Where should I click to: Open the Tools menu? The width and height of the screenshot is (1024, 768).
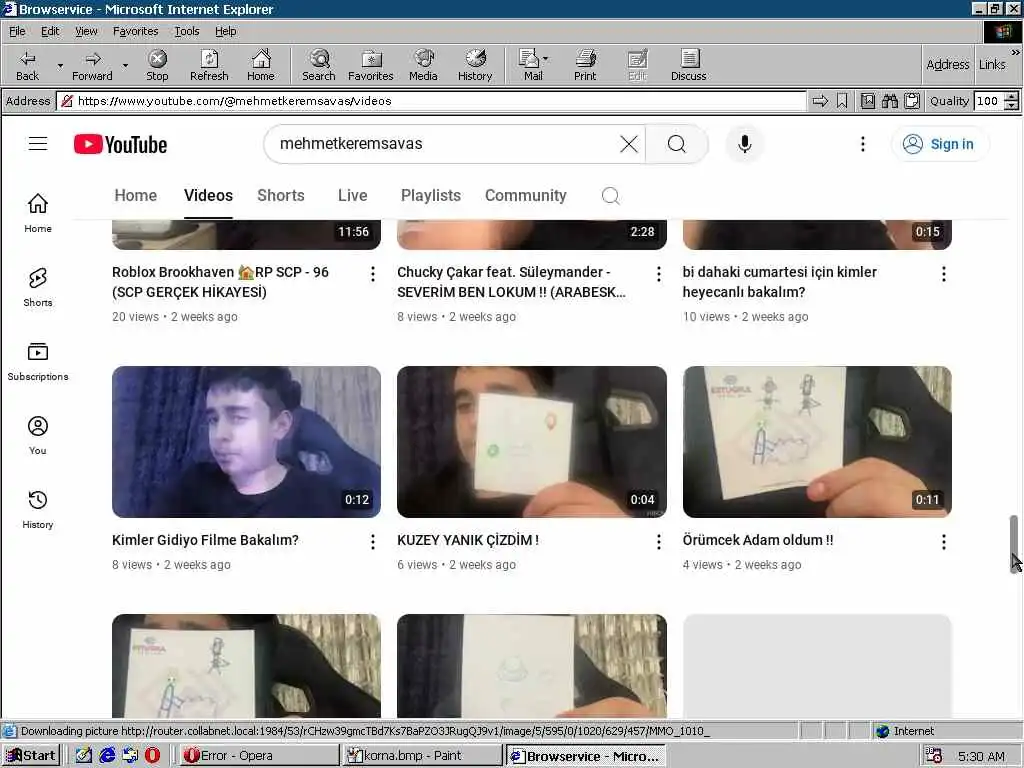pos(186,31)
